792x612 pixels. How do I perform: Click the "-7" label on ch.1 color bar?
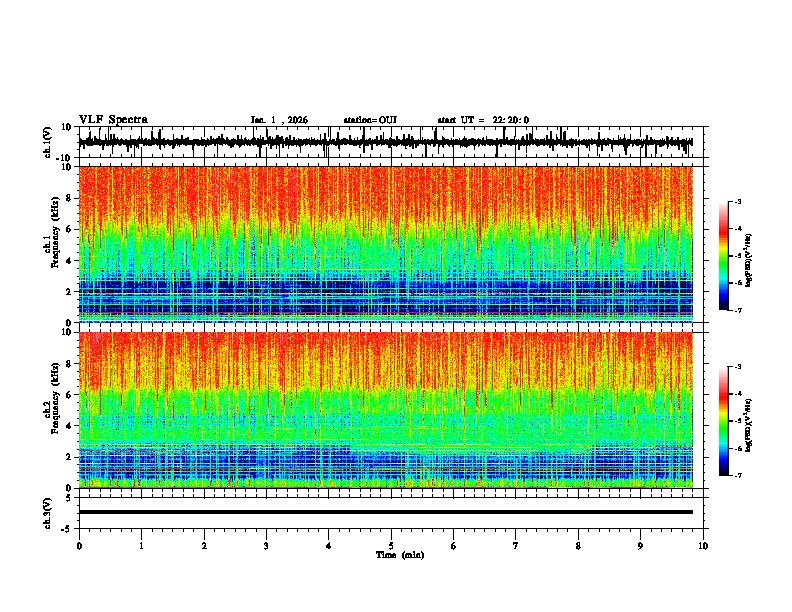click(x=738, y=310)
